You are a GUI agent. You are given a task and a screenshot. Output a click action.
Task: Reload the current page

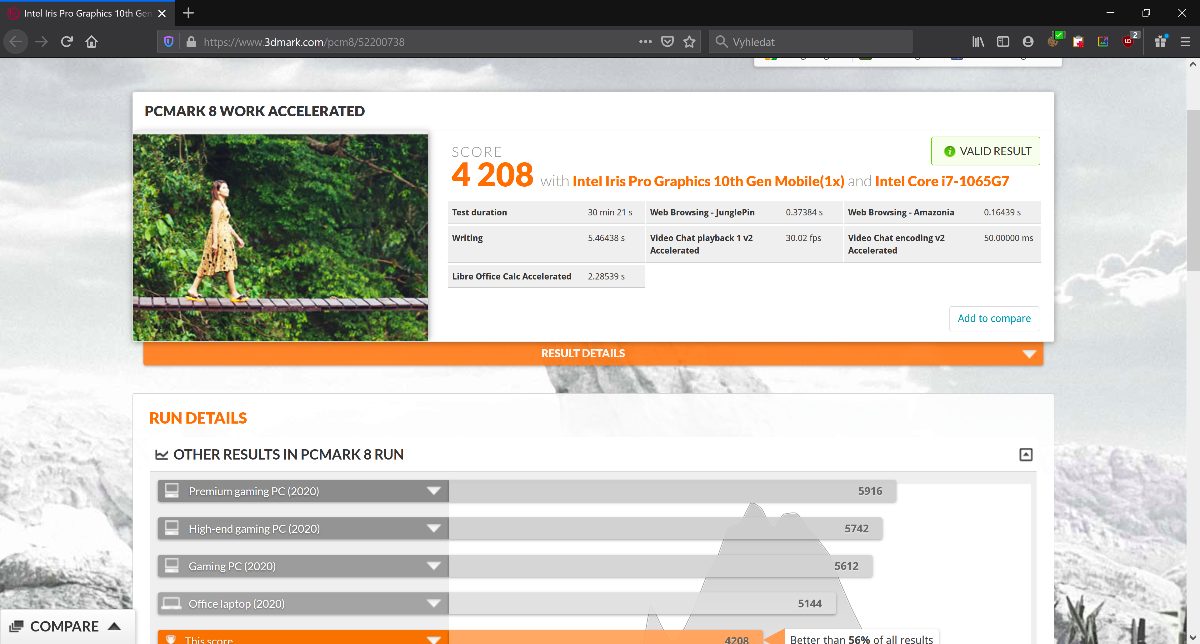[67, 42]
